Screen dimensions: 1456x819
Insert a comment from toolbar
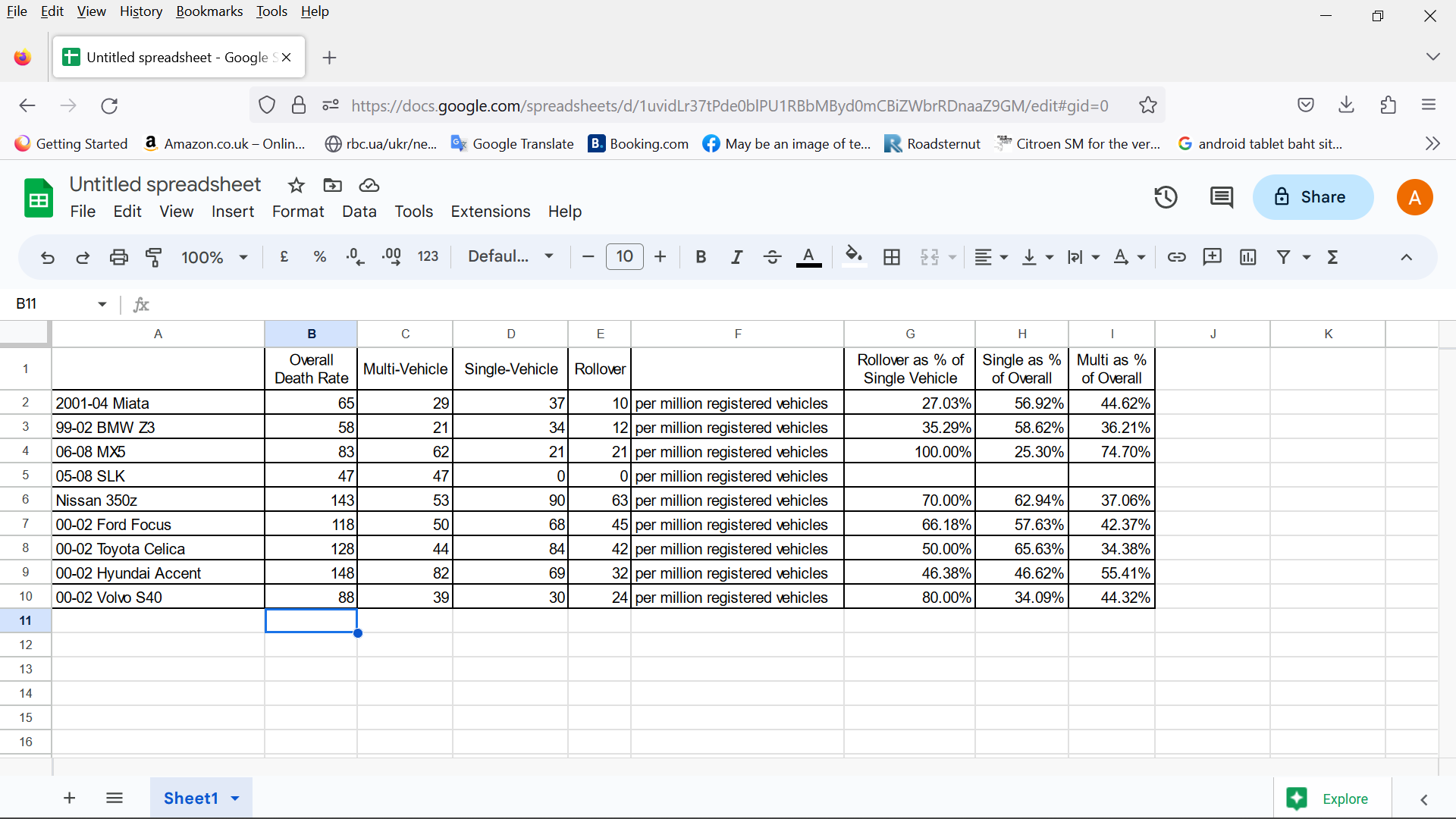(1213, 257)
